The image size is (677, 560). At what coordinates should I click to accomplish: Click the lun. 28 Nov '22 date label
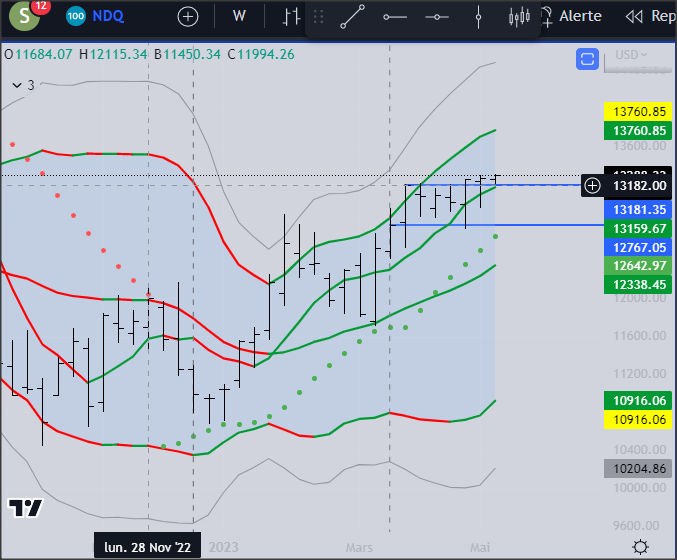pyautogui.click(x=147, y=547)
